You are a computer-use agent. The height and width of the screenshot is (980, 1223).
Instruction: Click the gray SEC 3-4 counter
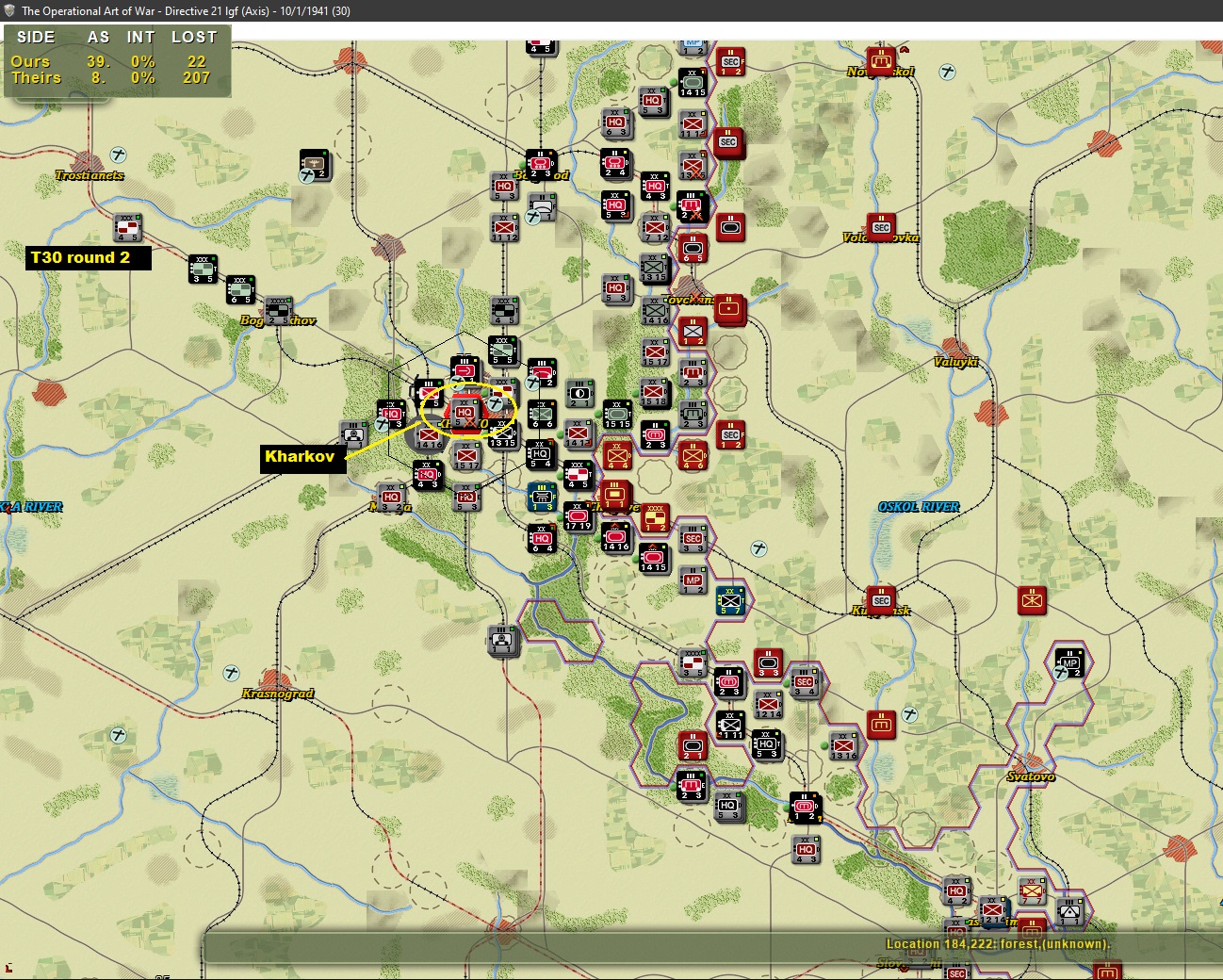805,682
